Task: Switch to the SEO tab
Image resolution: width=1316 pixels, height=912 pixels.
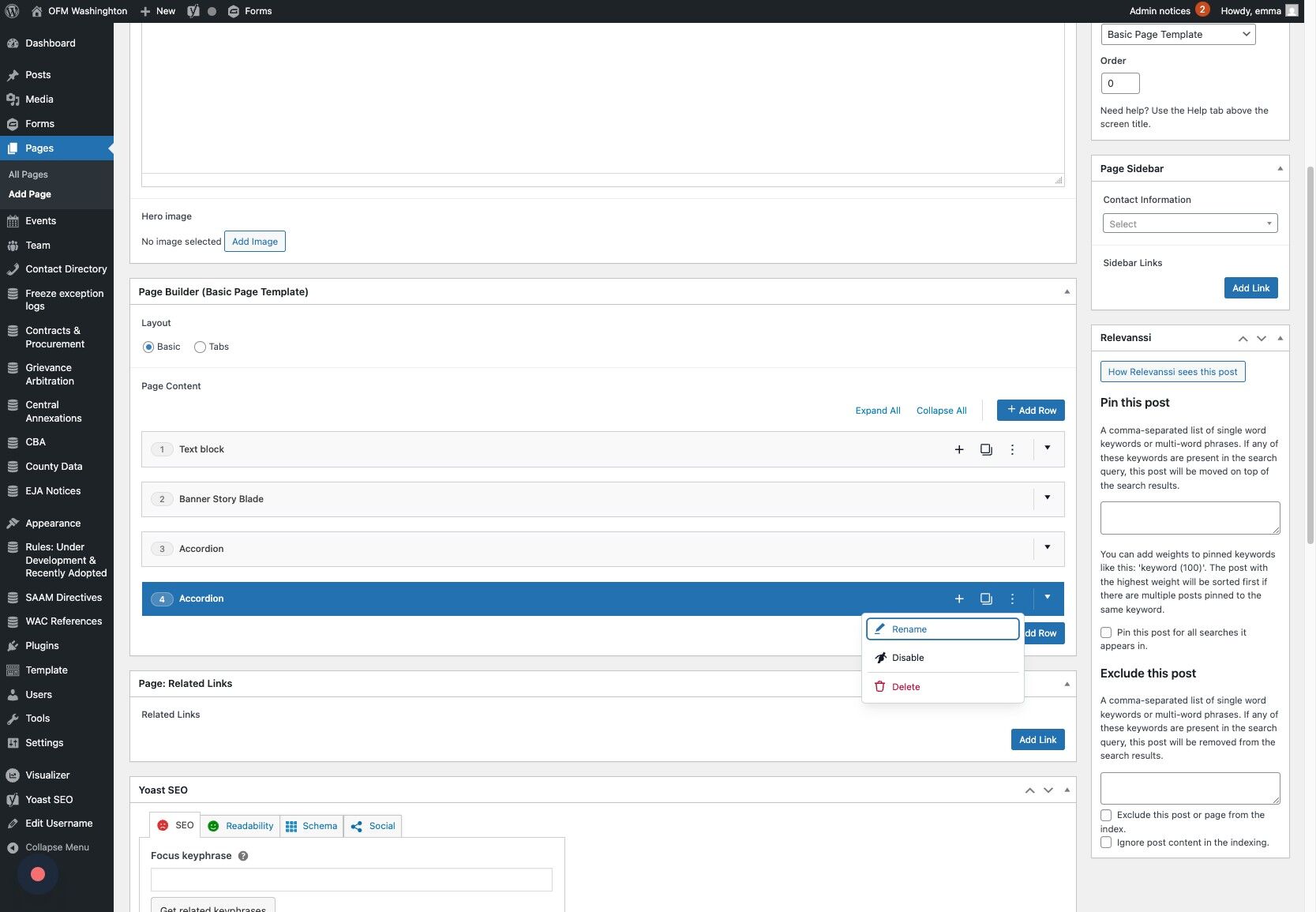Action: point(174,825)
